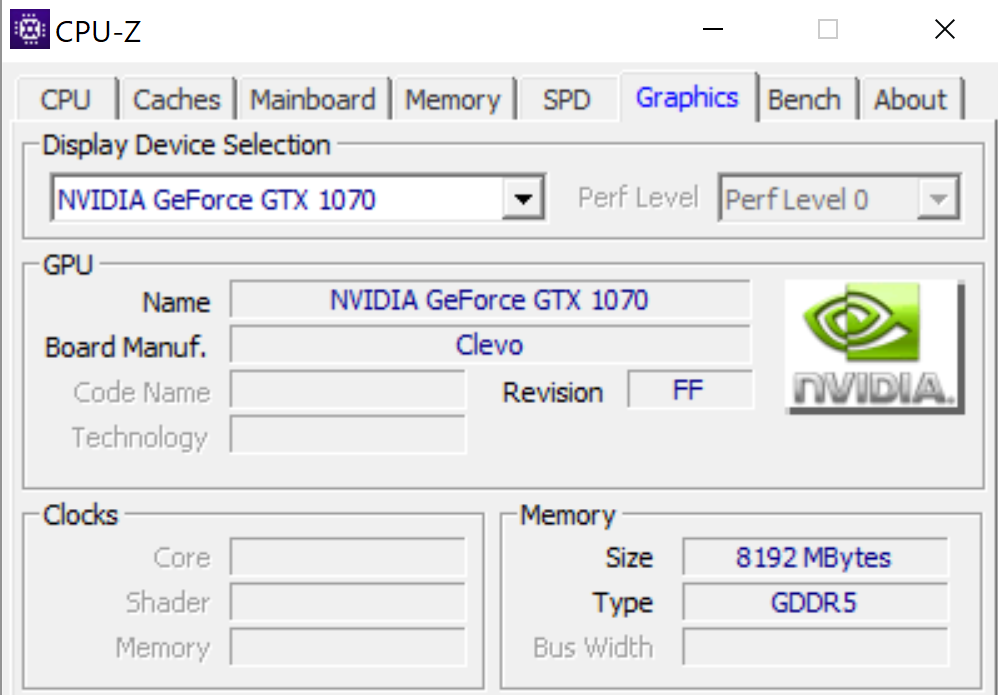This screenshot has width=998, height=695.
Task: Click the CPU-Z app icon in title bar
Action: pos(30,29)
